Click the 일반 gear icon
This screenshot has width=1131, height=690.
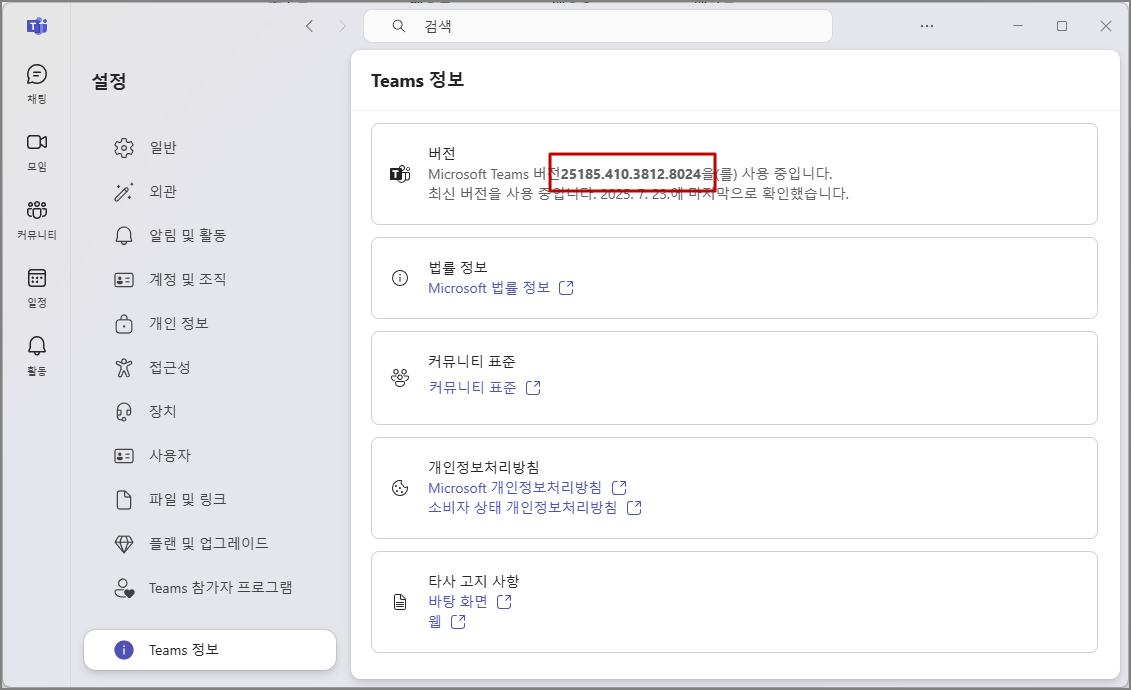124,148
